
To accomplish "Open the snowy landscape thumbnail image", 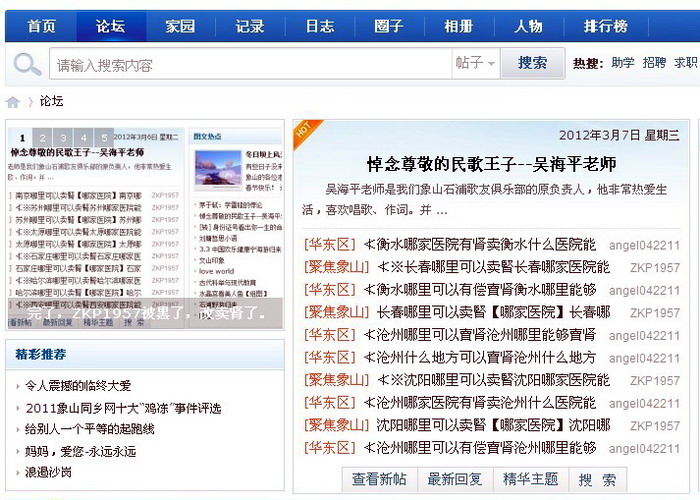I will pyautogui.click(x=218, y=168).
